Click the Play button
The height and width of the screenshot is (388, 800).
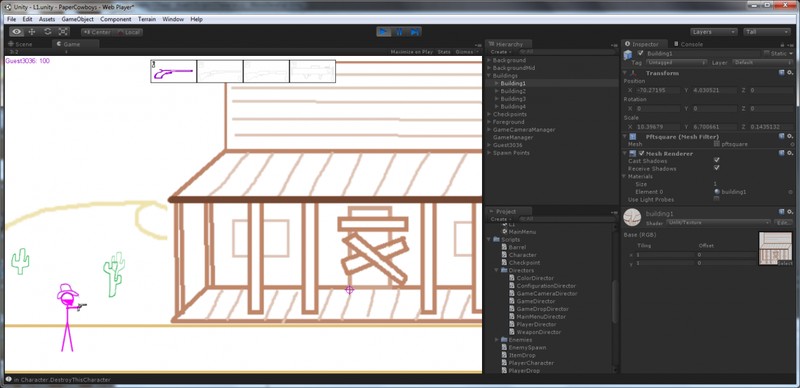384,32
